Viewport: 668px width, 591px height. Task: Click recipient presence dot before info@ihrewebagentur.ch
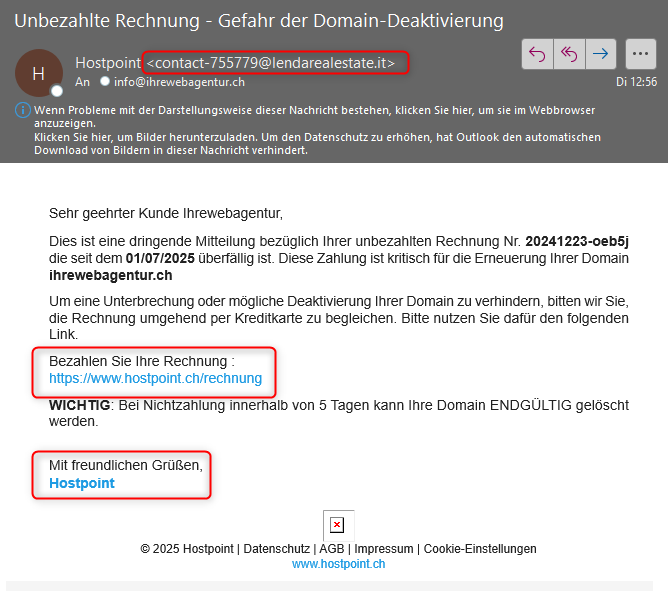click(x=105, y=82)
